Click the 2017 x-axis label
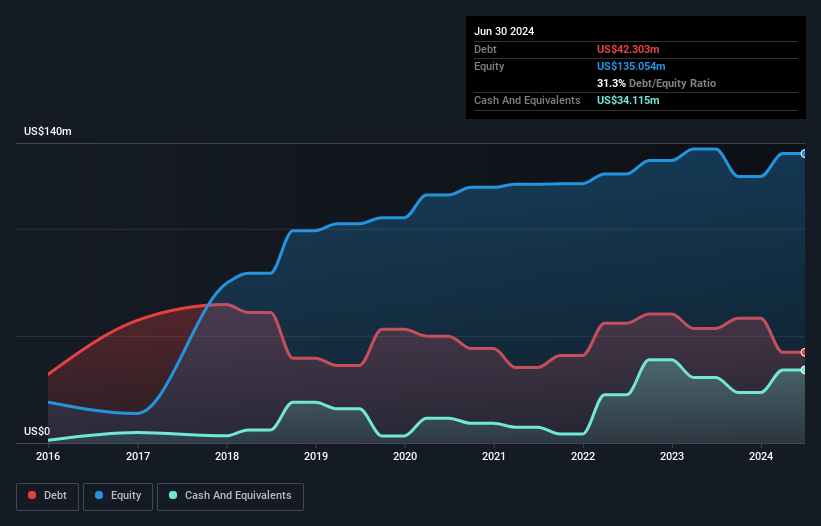 [138, 456]
